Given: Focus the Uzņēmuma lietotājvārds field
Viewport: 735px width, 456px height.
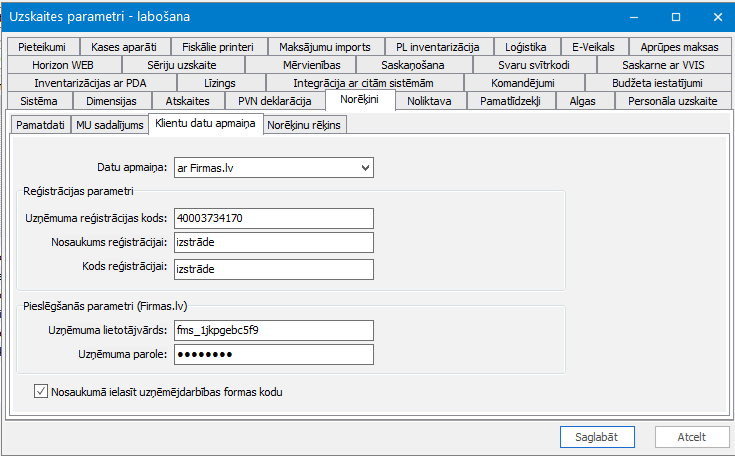Looking at the screenshot, I should click(274, 330).
